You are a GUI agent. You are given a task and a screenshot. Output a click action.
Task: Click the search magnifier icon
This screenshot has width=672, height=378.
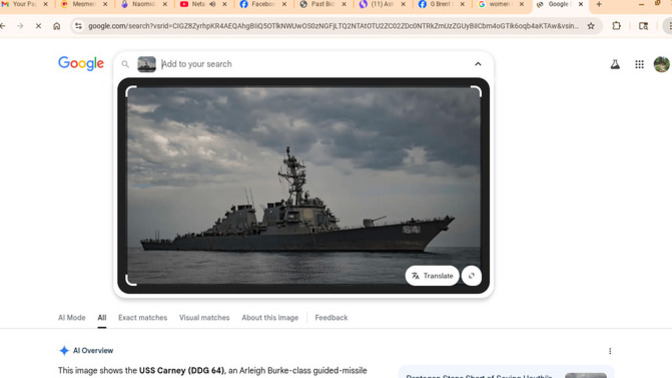(125, 64)
